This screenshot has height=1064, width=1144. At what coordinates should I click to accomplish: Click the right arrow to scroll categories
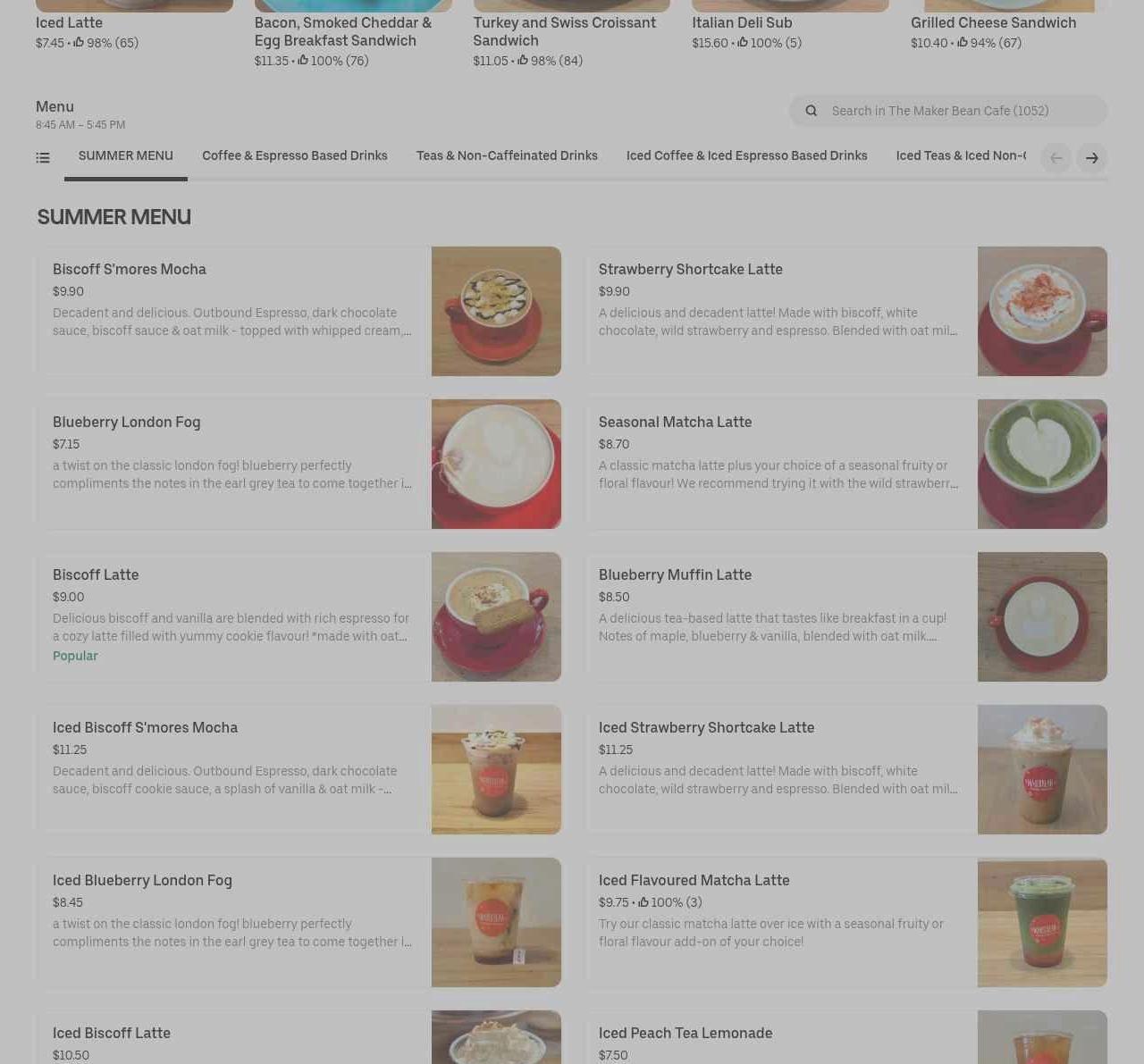[1092, 158]
